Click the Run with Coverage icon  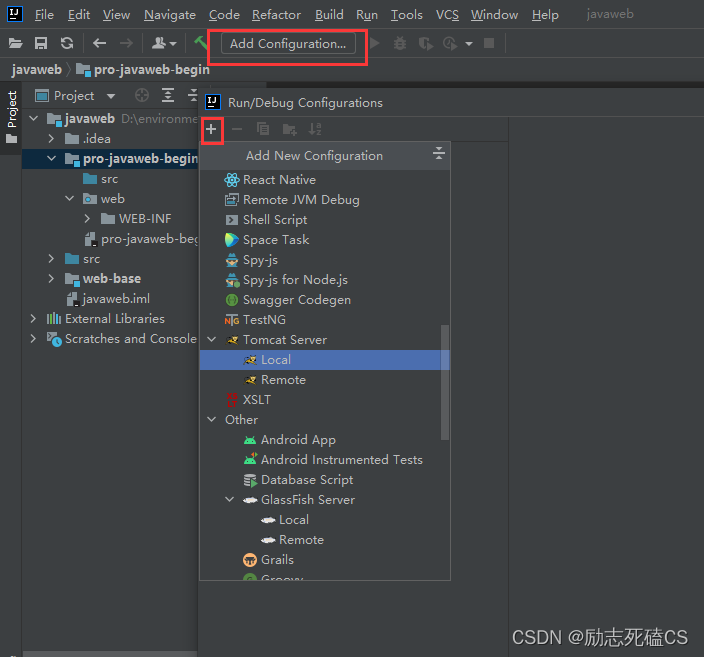(425, 43)
